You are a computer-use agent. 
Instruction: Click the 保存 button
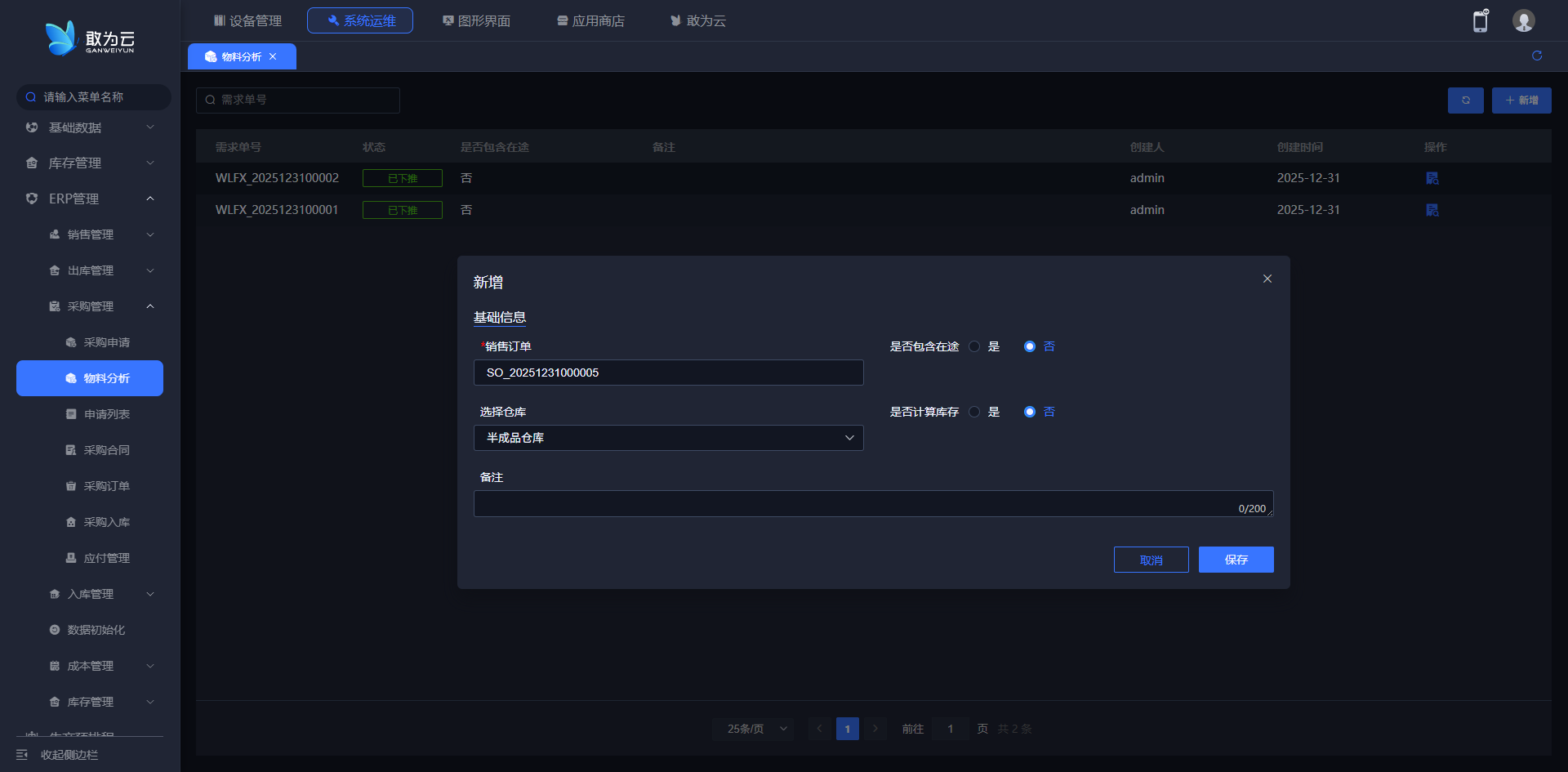coord(1236,560)
